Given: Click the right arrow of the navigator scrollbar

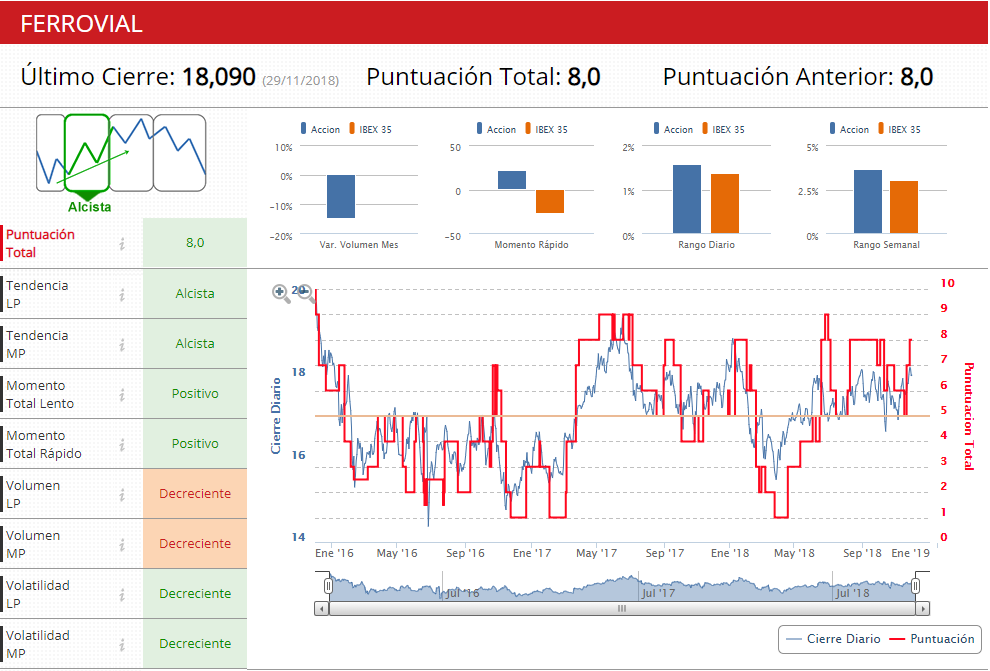Looking at the screenshot, I should click(x=922, y=609).
